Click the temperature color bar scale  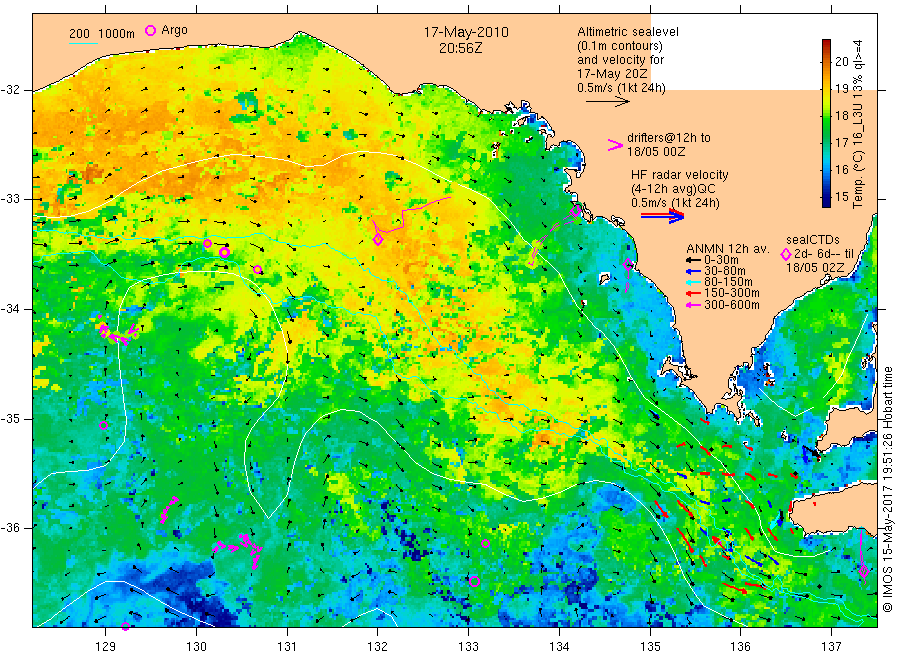(x=826, y=123)
